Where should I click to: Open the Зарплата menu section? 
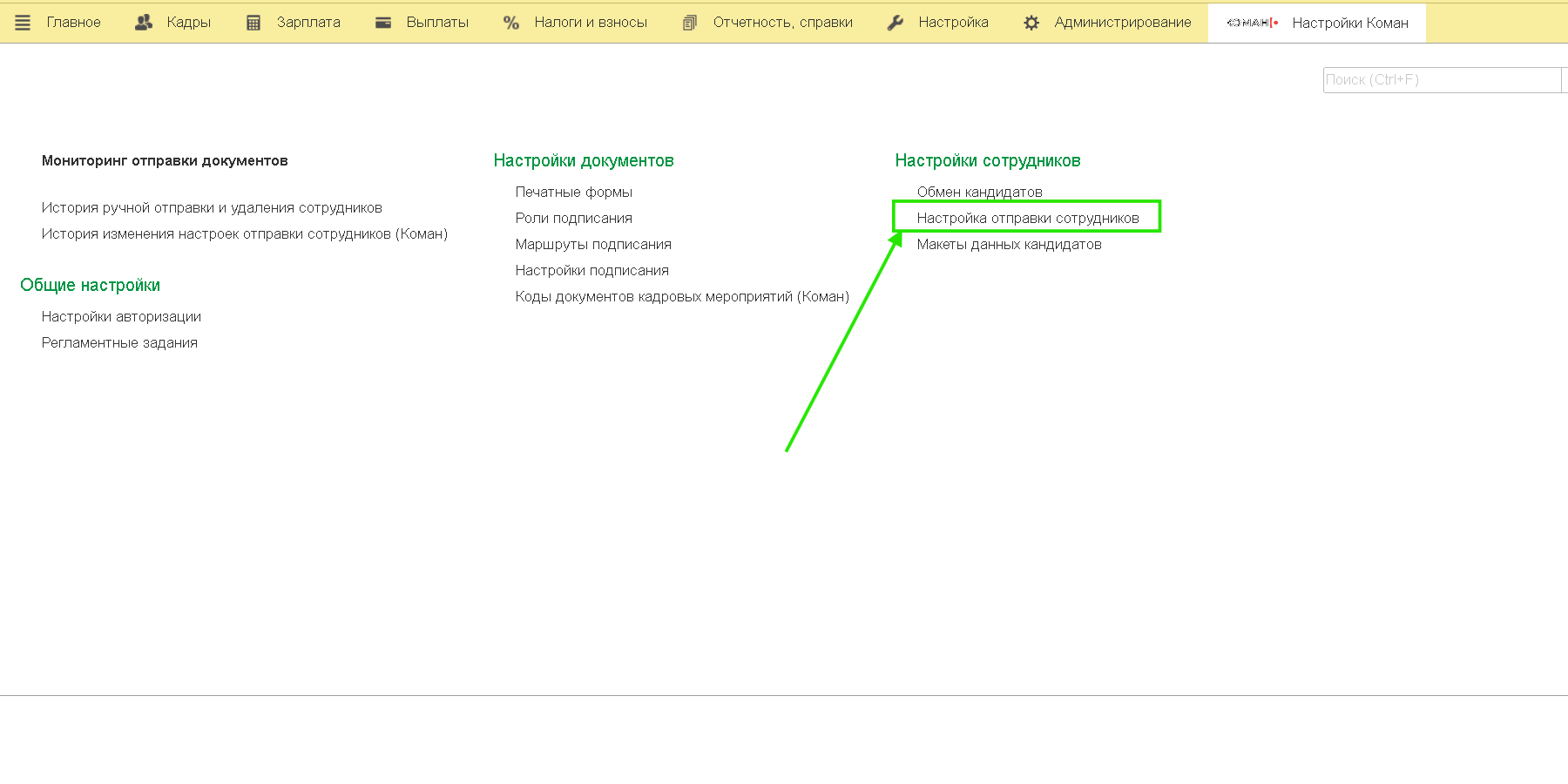click(308, 23)
